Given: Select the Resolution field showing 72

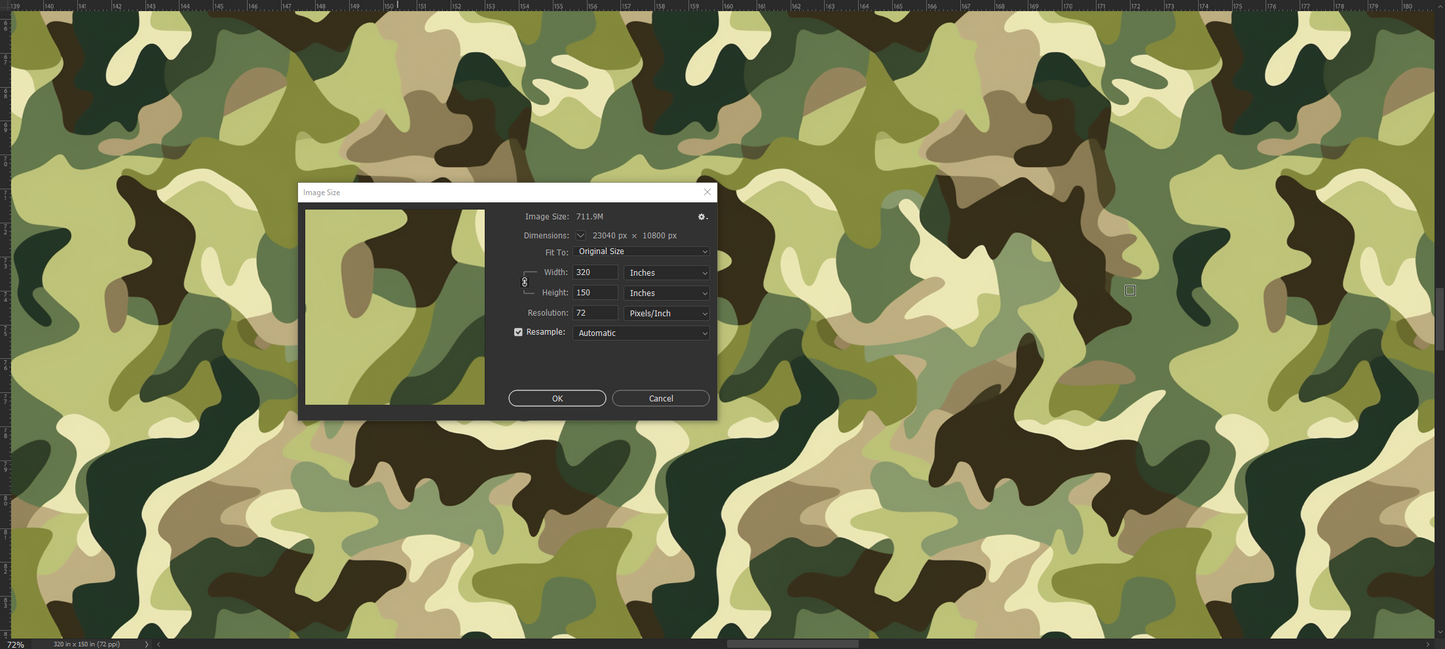Looking at the screenshot, I should (594, 312).
